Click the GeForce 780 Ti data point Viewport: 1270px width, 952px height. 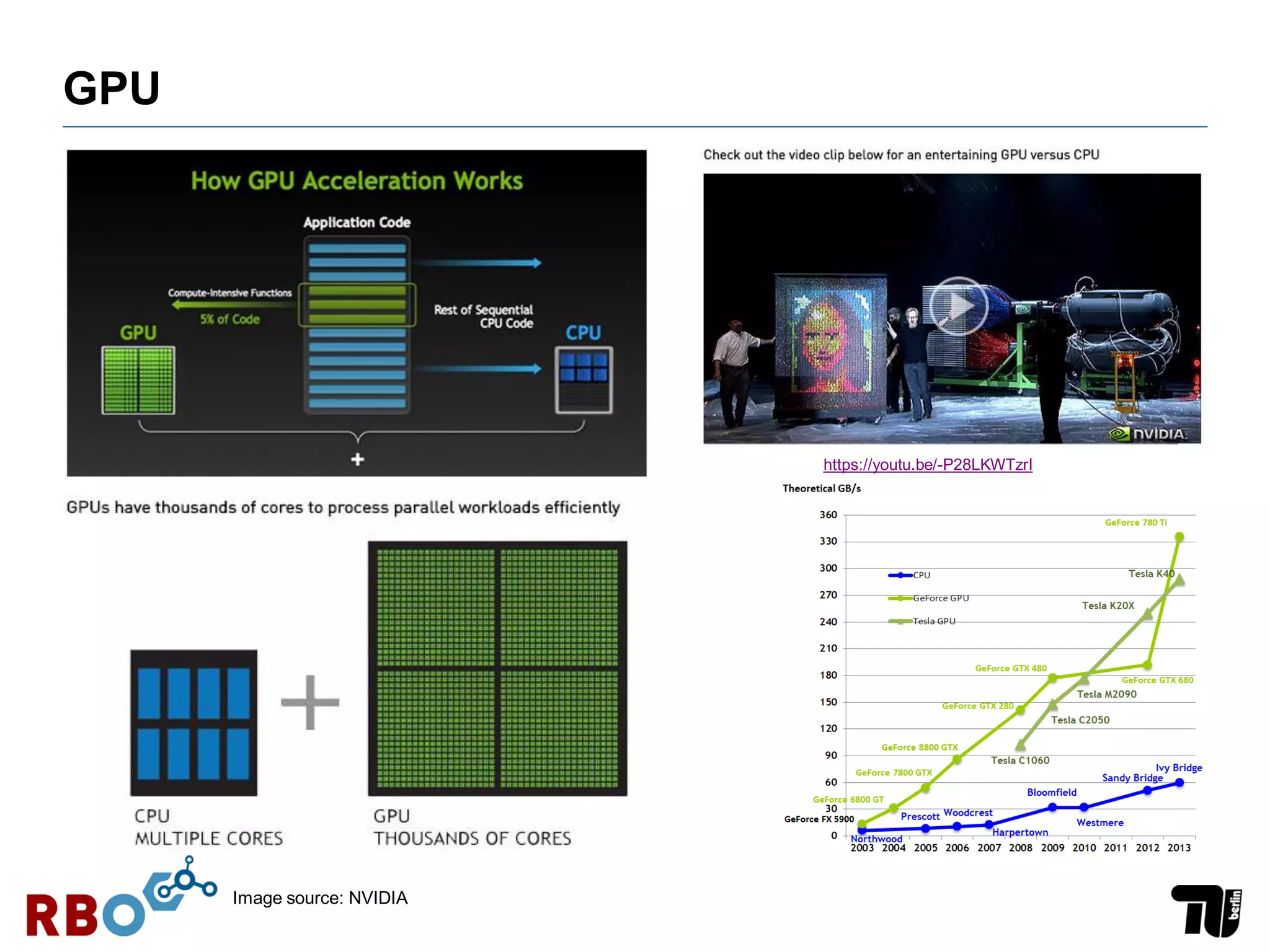coord(1179,537)
